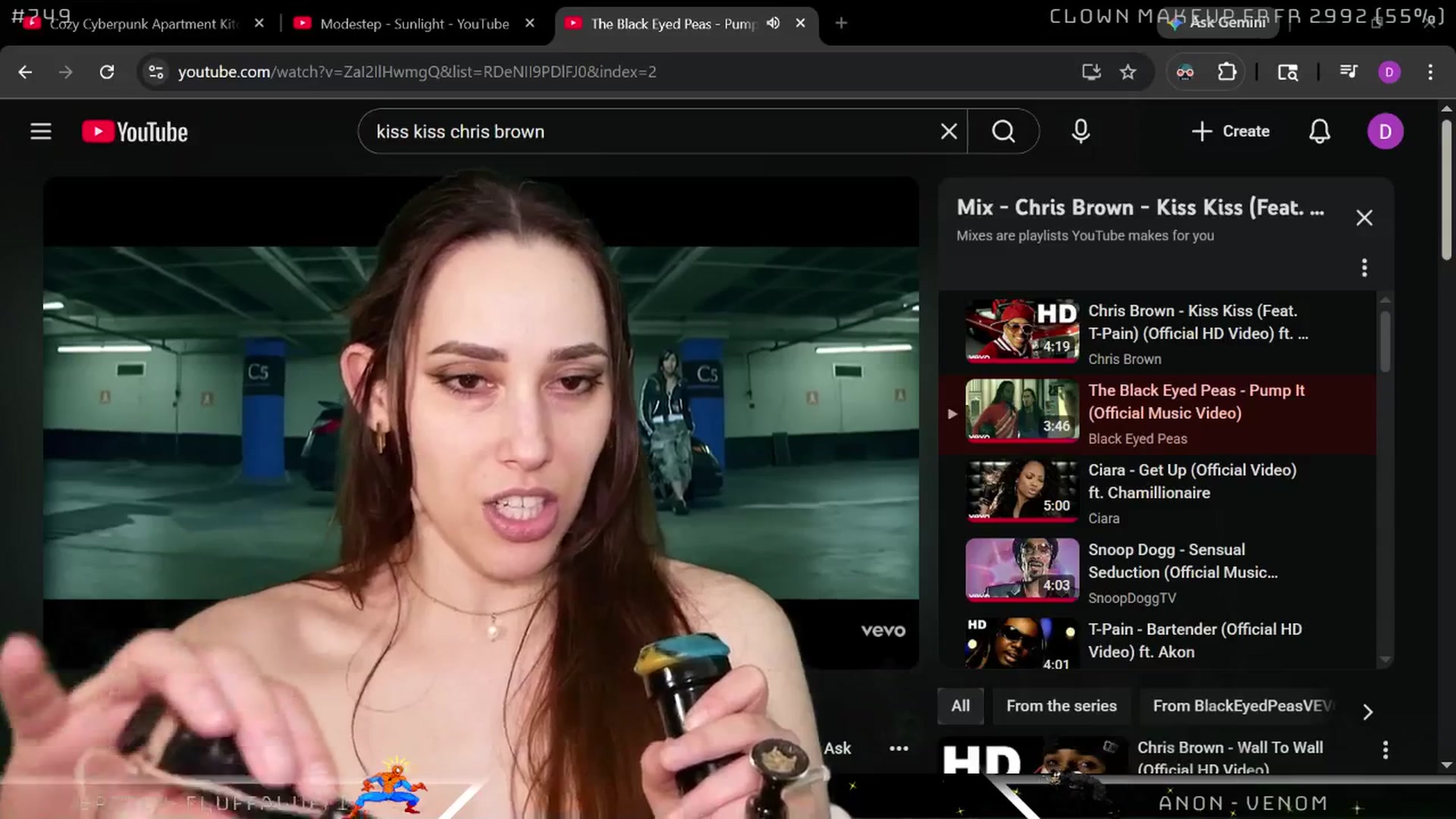Click the Snoop Dogg video thumbnail

click(x=1021, y=570)
